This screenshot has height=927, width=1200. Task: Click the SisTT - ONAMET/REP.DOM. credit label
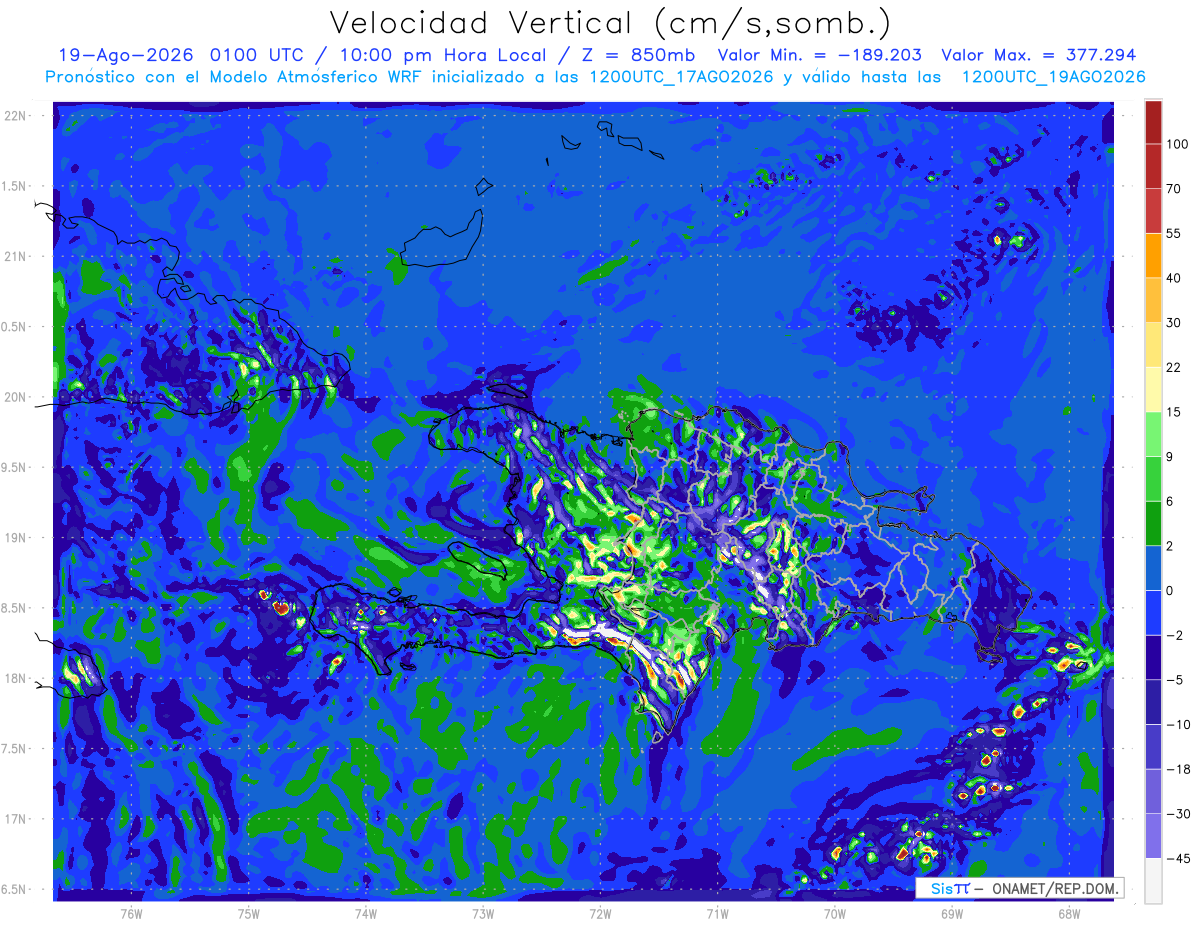click(1020, 888)
